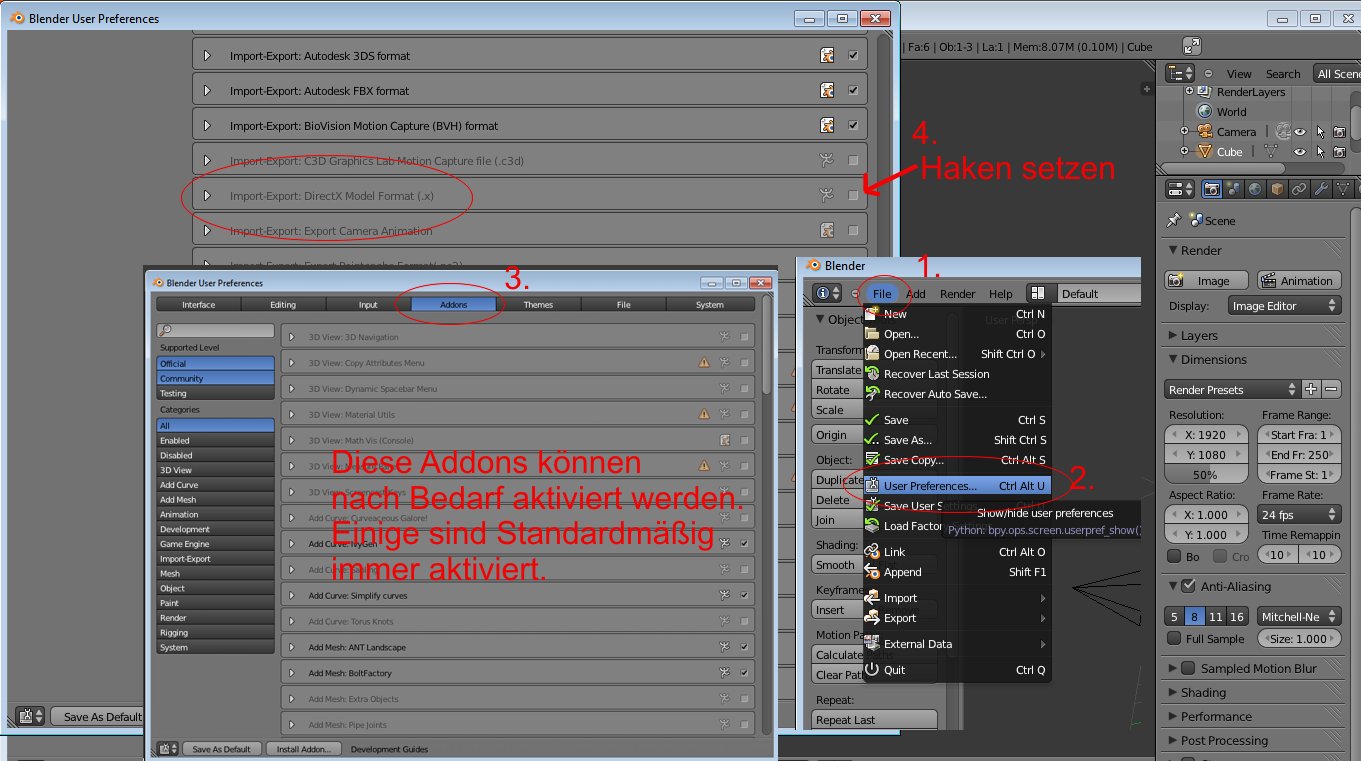Adjust the resolution 50% slider
The image size is (1361, 761).
pyautogui.click(x=1207, y=475)
